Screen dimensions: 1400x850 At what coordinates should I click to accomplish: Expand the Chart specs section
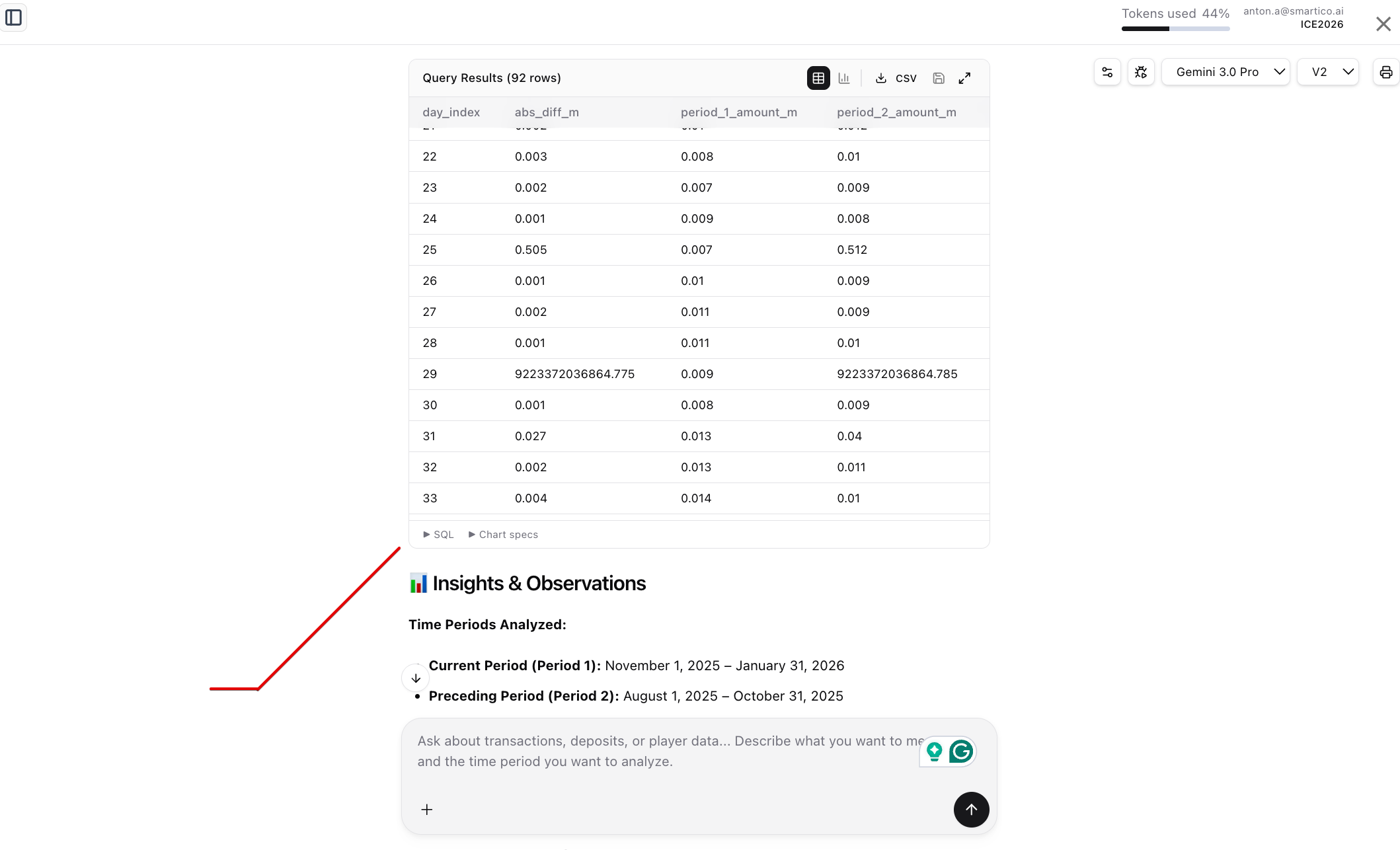coord(504,535)
